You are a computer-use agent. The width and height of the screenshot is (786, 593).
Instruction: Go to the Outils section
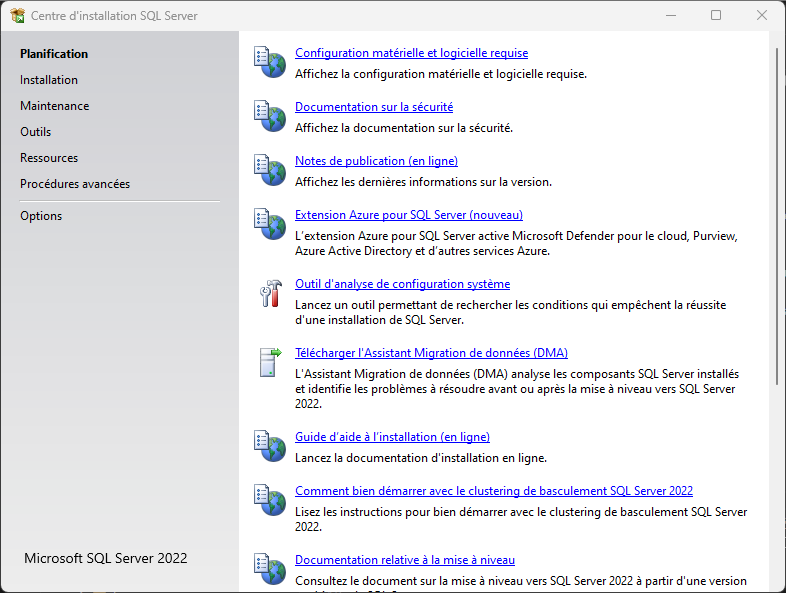click(x=36, y=132)
